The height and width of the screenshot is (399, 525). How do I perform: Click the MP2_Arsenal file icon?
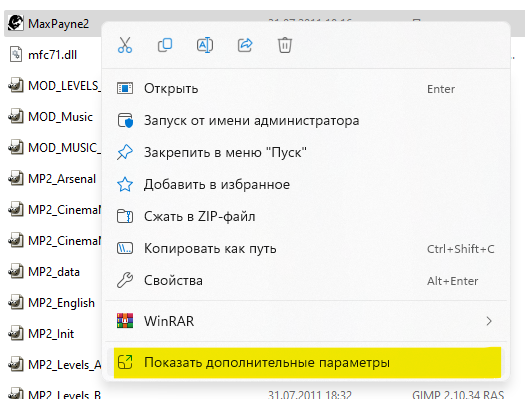click(x=16, y=178)
